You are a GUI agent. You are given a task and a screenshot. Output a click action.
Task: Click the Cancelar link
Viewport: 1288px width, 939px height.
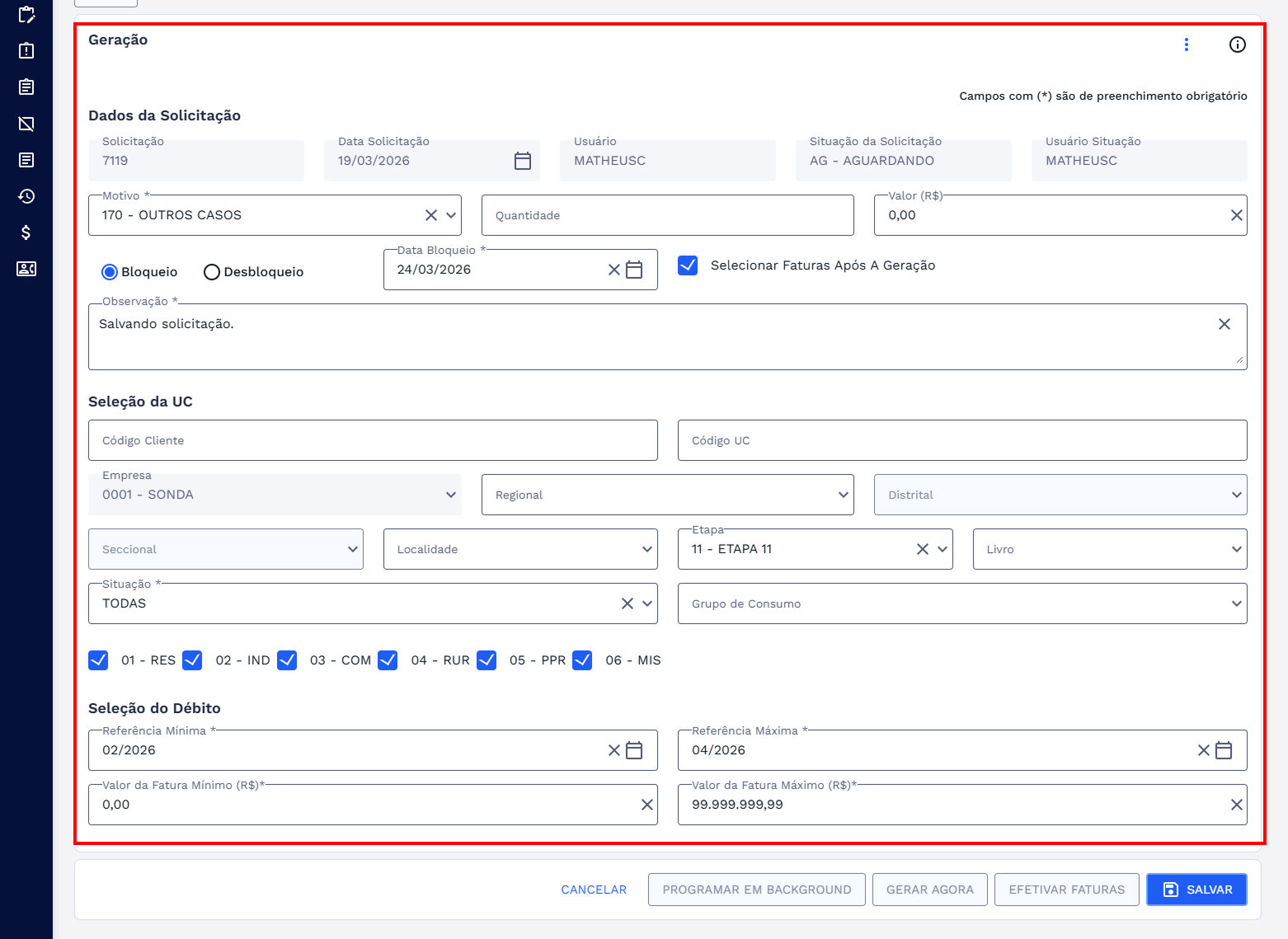(594, 890)
